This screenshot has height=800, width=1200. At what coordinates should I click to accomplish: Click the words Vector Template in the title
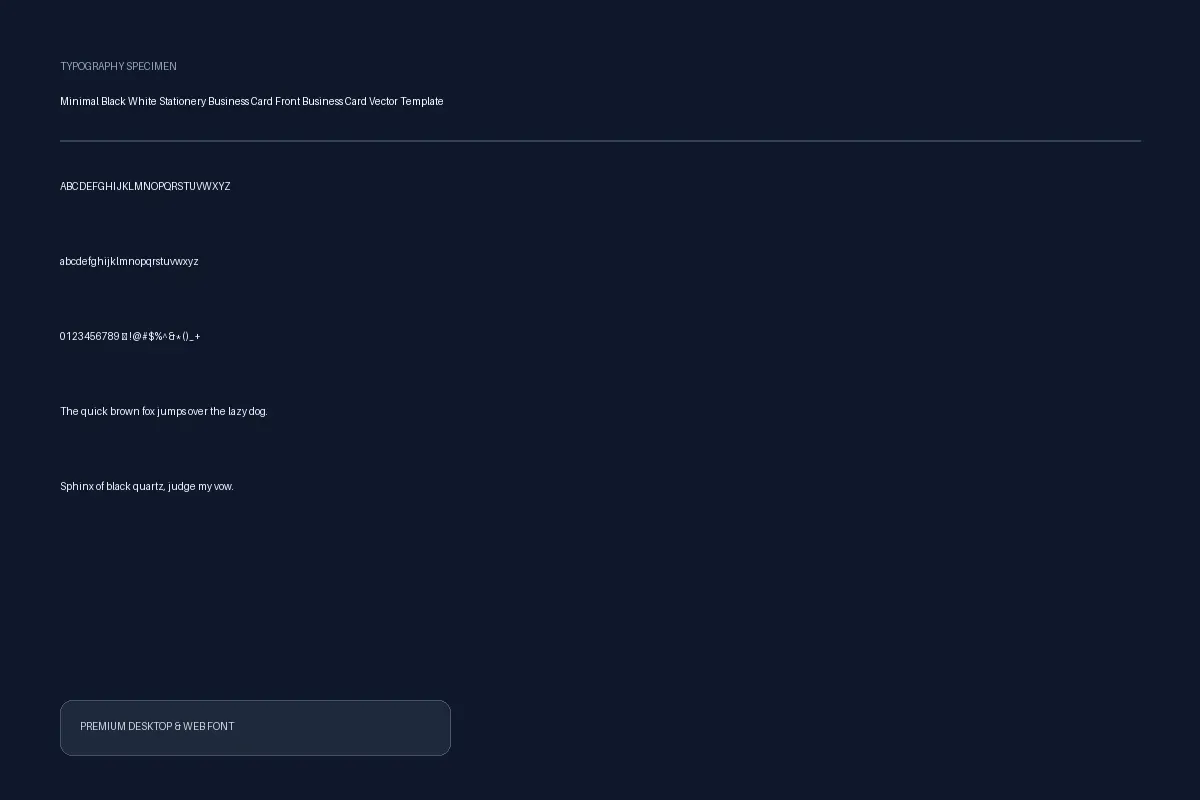coord(406,101)
